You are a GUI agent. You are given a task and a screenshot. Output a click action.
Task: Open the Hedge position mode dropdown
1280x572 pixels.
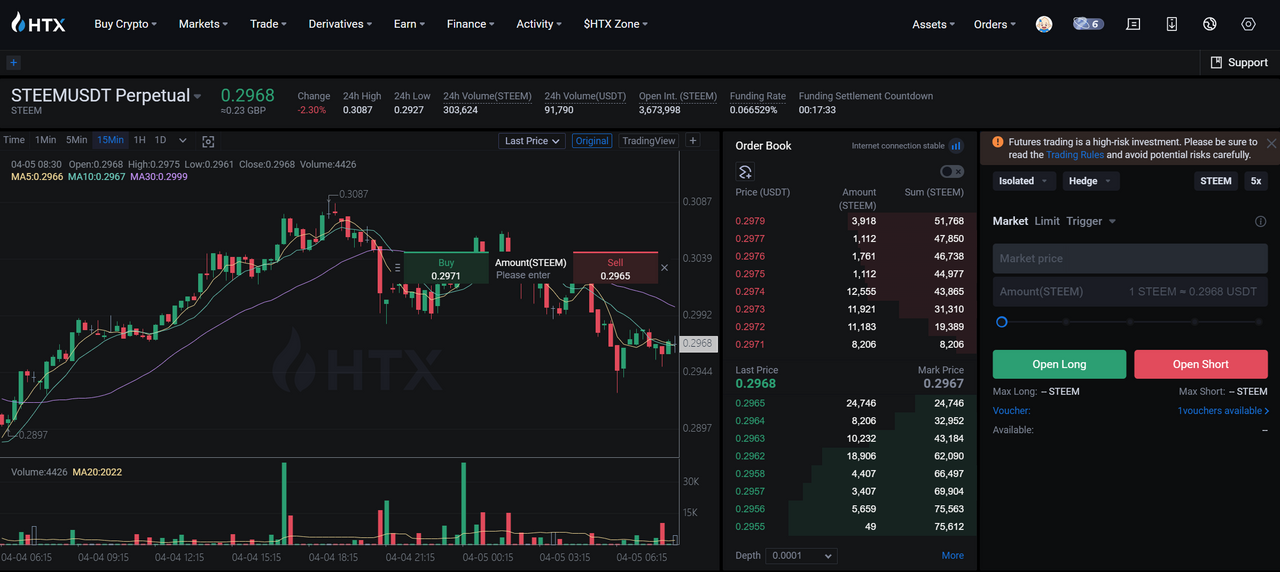1090,181
